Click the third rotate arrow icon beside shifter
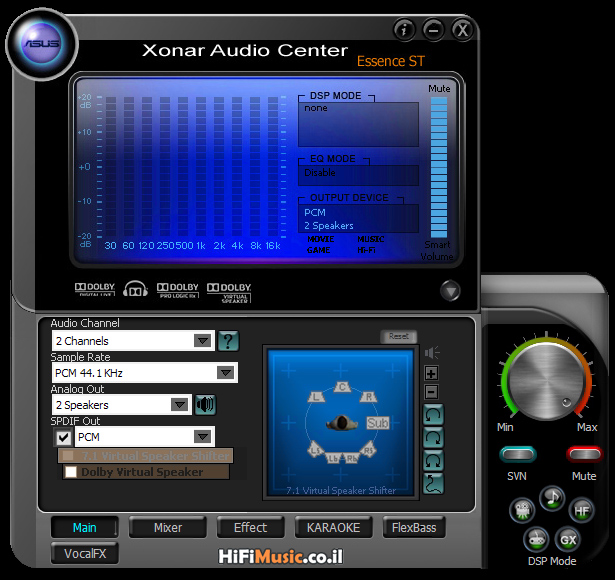 433,460
